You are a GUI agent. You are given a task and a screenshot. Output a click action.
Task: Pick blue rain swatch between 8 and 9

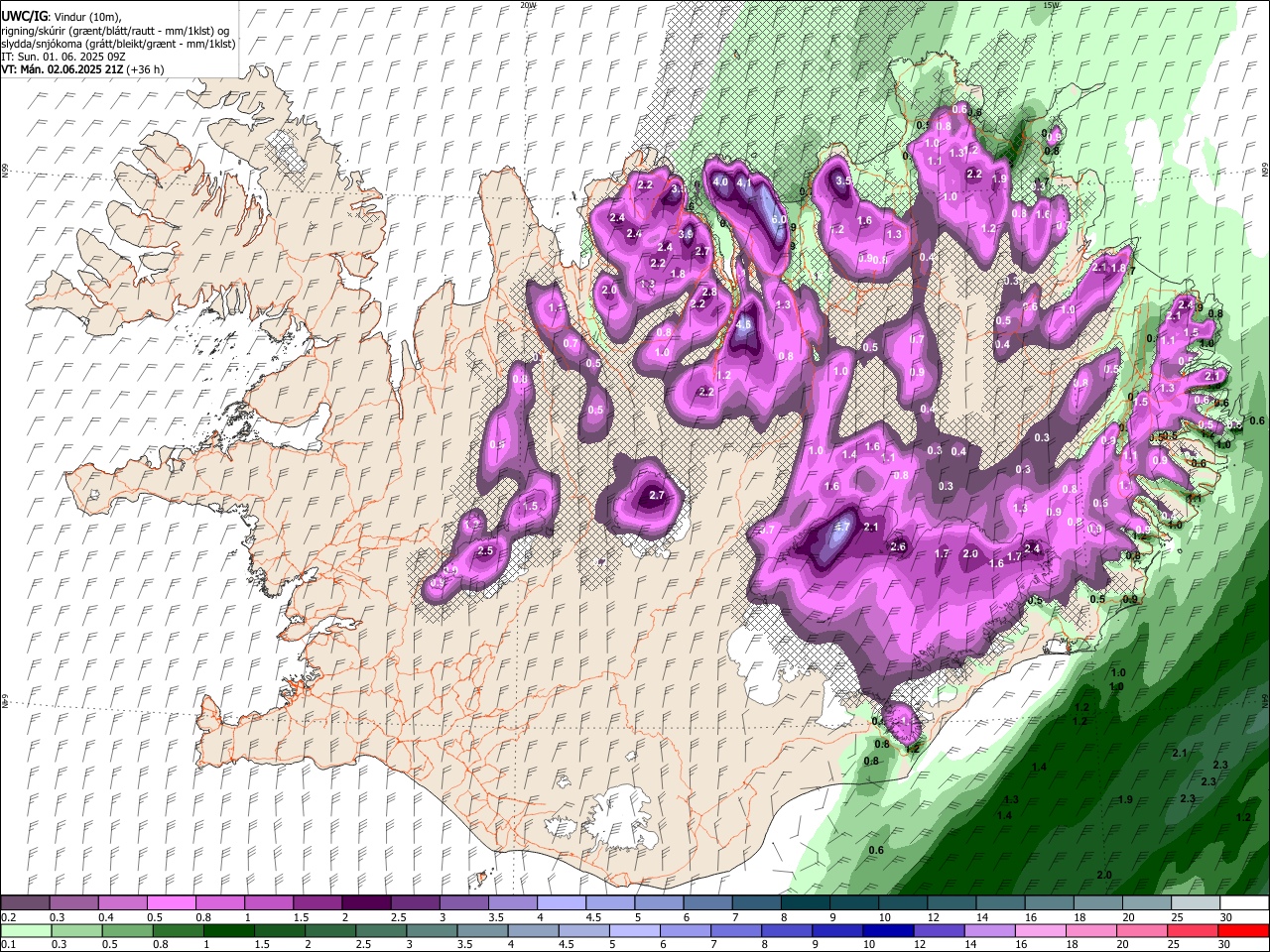(x=787, y=930)
